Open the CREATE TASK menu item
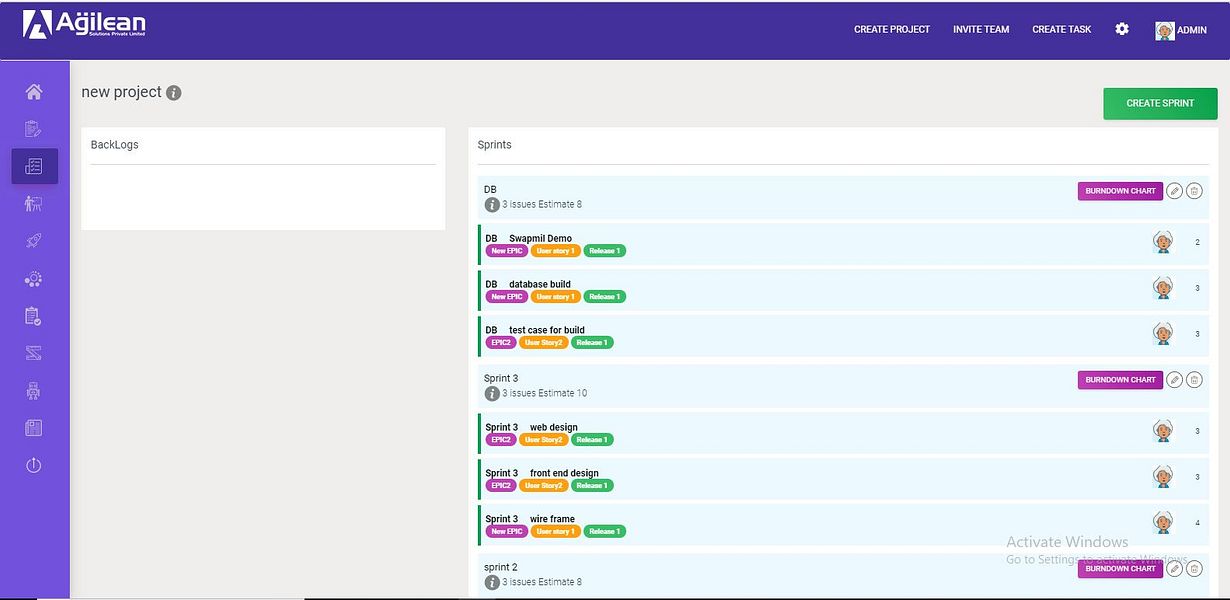1230x600 pixels. [1062, 30]
